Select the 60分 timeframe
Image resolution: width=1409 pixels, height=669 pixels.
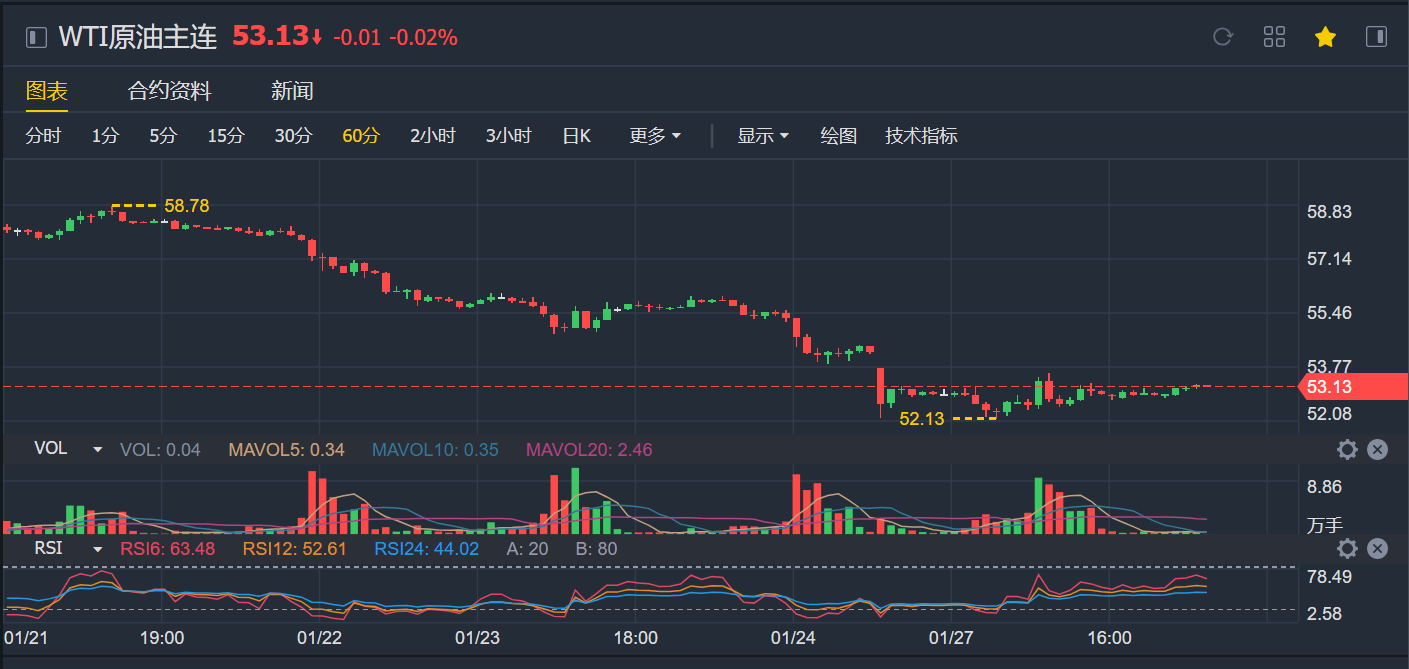361,136
